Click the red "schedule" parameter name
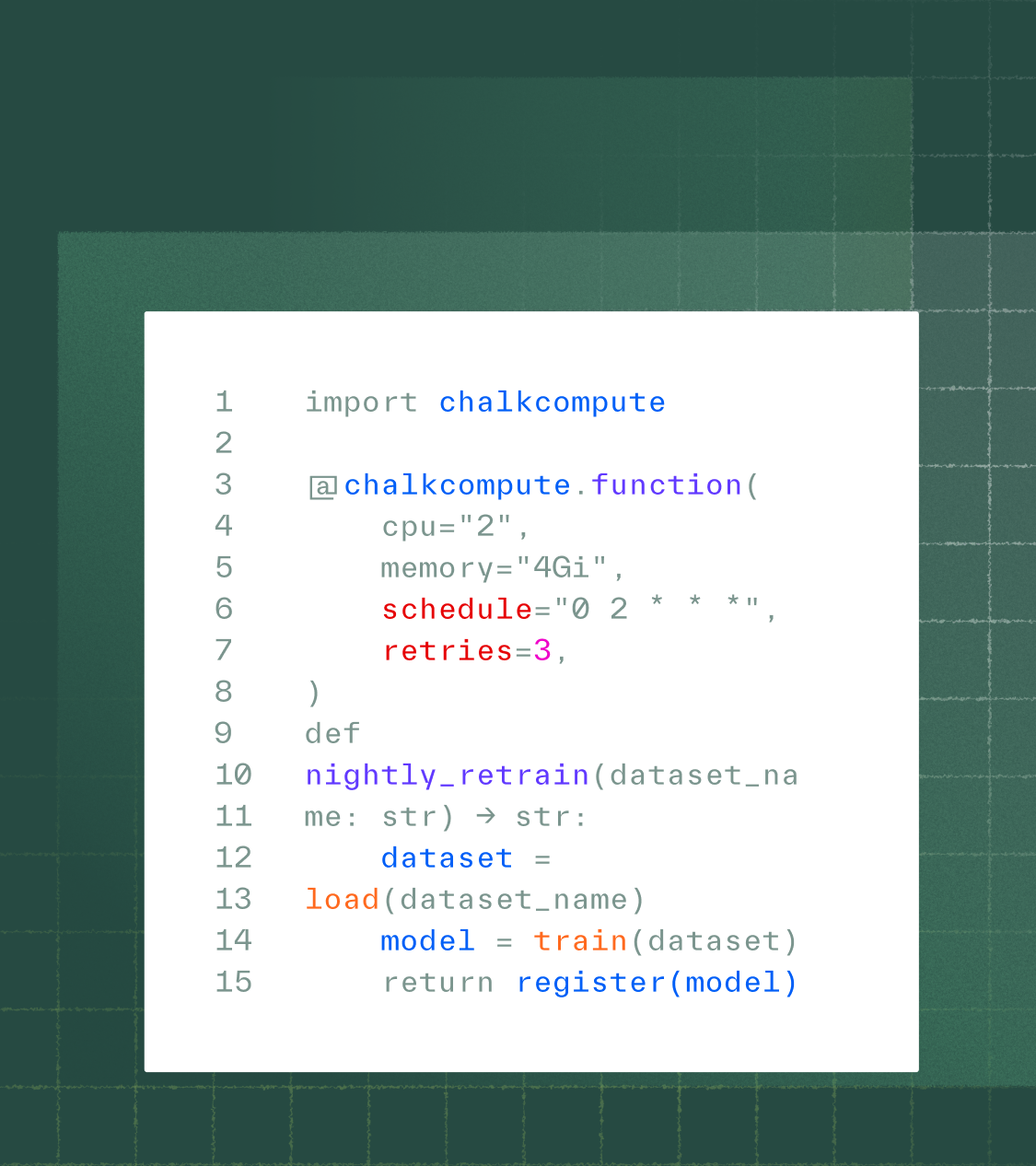1036x1166 pixels. (457, 610)
